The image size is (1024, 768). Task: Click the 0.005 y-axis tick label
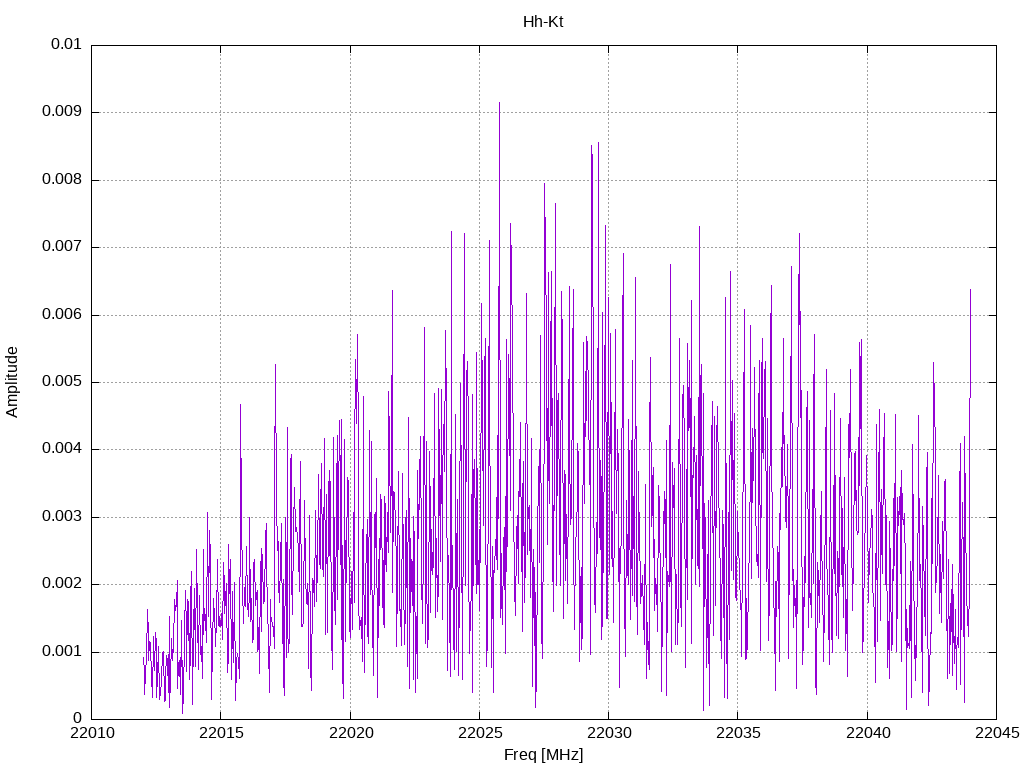pyautogui.click(x=62, y=382)
